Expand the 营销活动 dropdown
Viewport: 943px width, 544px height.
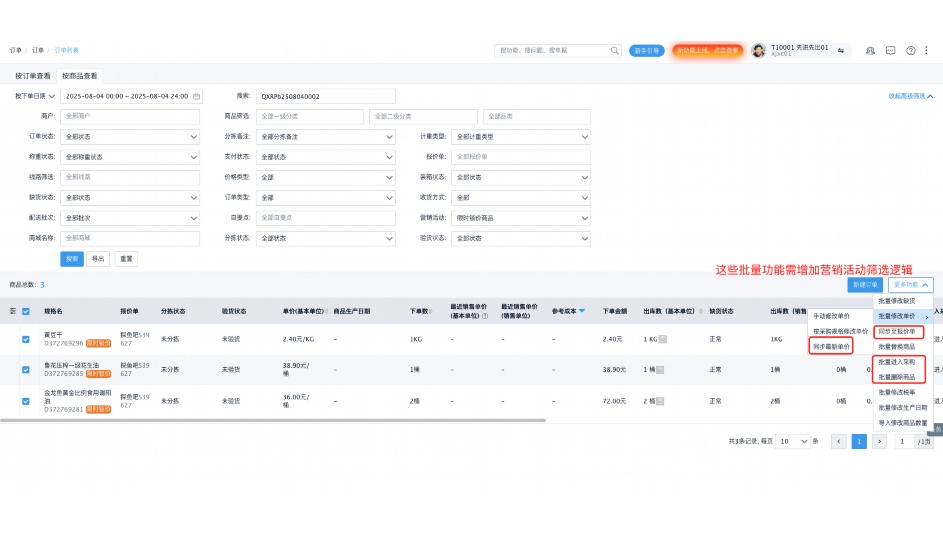pos(521,218)
